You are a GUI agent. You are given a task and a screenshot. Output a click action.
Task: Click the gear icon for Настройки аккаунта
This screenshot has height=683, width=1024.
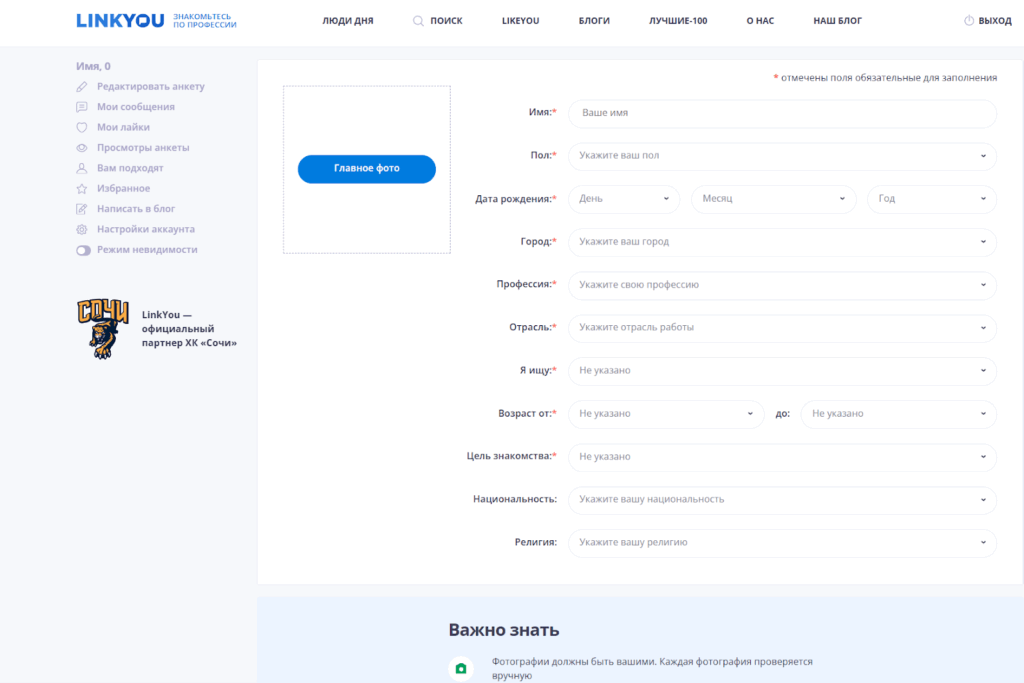pyautogui.click(x=82, y=230)
